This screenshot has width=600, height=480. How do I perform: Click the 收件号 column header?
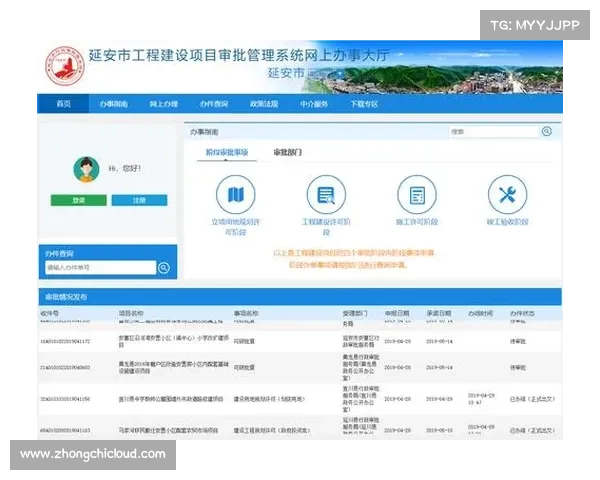(x=49, y=313)
